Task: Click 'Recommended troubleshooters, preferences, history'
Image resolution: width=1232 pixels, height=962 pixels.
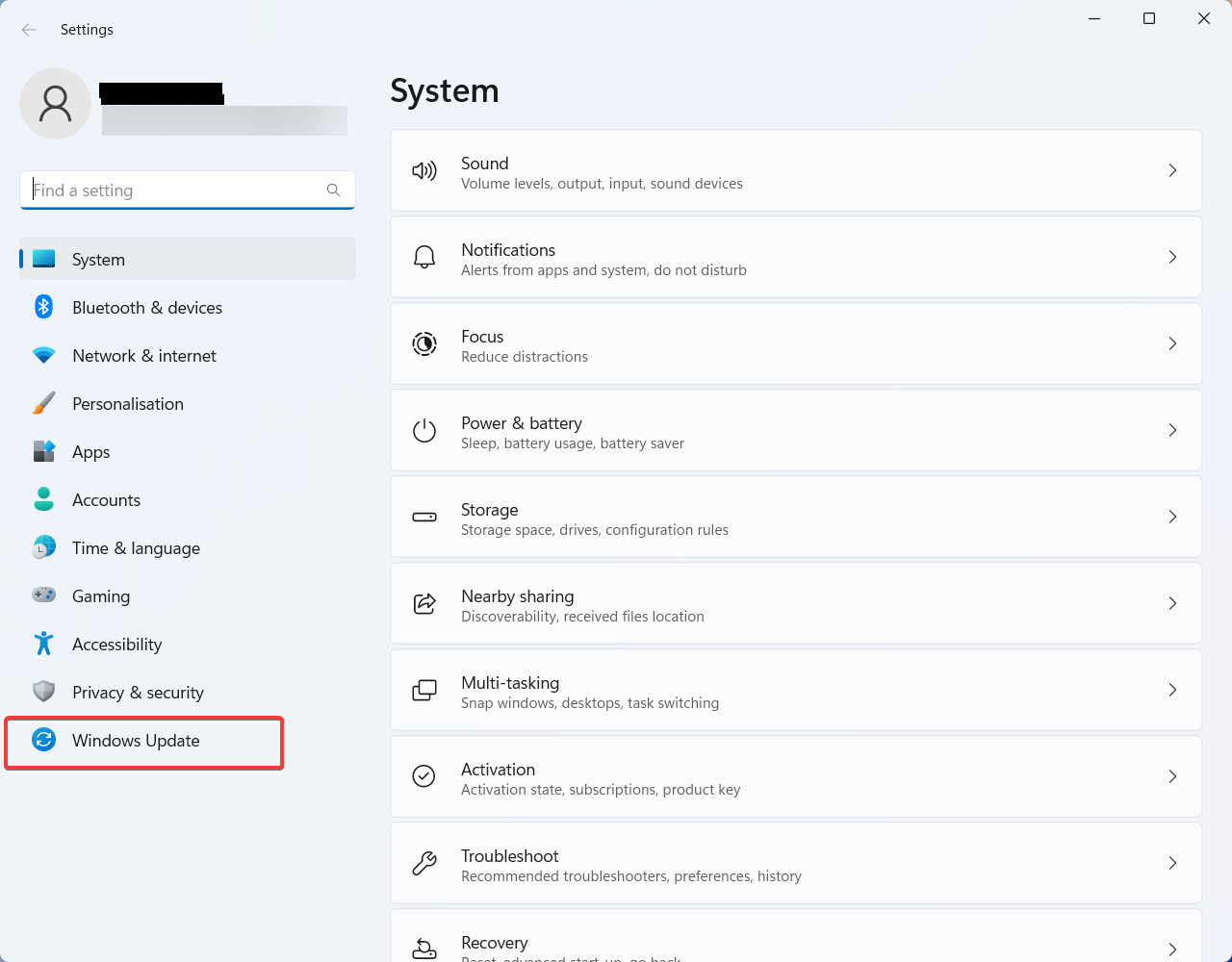Action: point(631,876)
